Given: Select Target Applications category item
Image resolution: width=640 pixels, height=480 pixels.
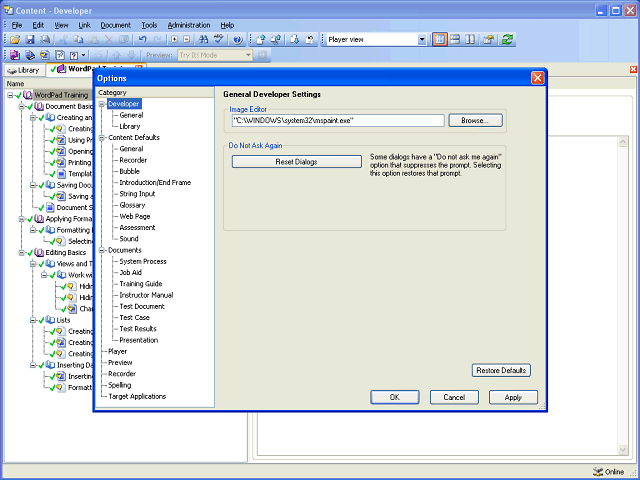Looking at the screenshot, I should click(x=137, y=396).
